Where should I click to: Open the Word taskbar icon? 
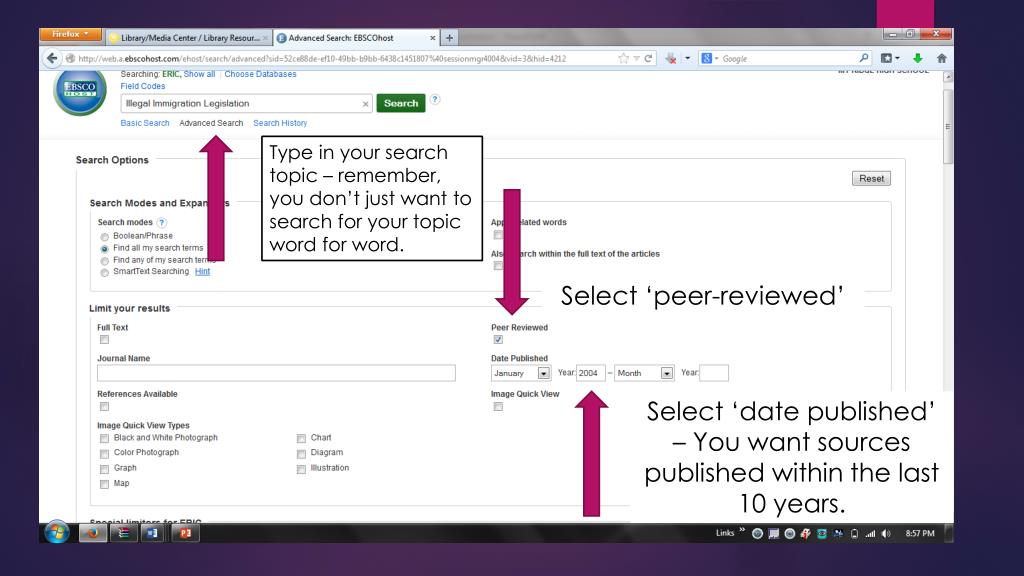click(x=152, y=533)
